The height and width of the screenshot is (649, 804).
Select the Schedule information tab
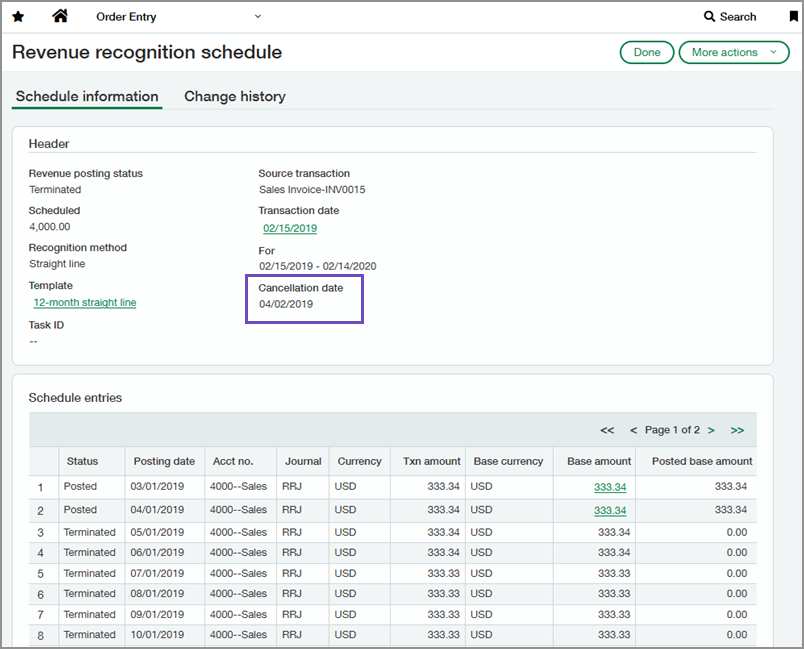(x=86, y=96)
